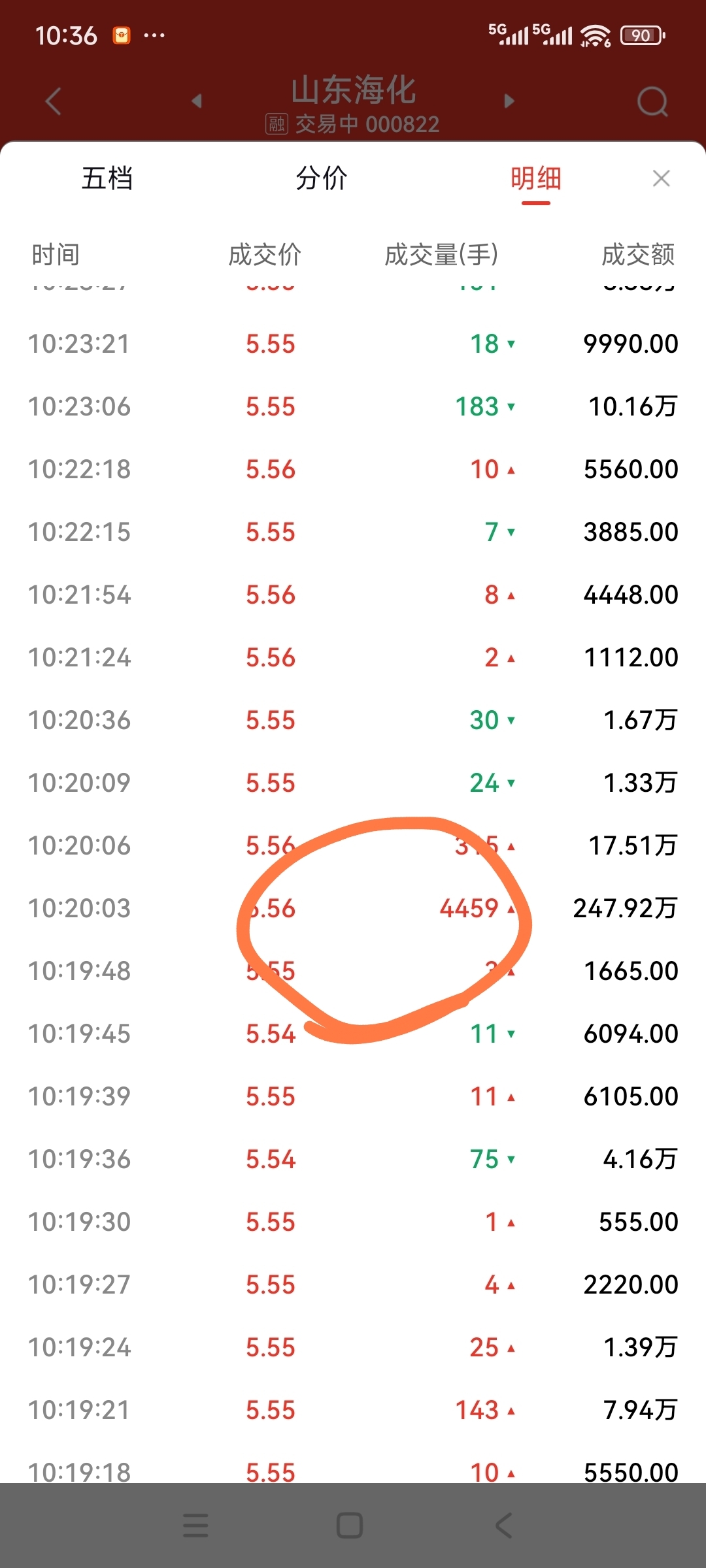Close the trade detail panel
This screenshot has height=1568, width=706.
(662, 178)
